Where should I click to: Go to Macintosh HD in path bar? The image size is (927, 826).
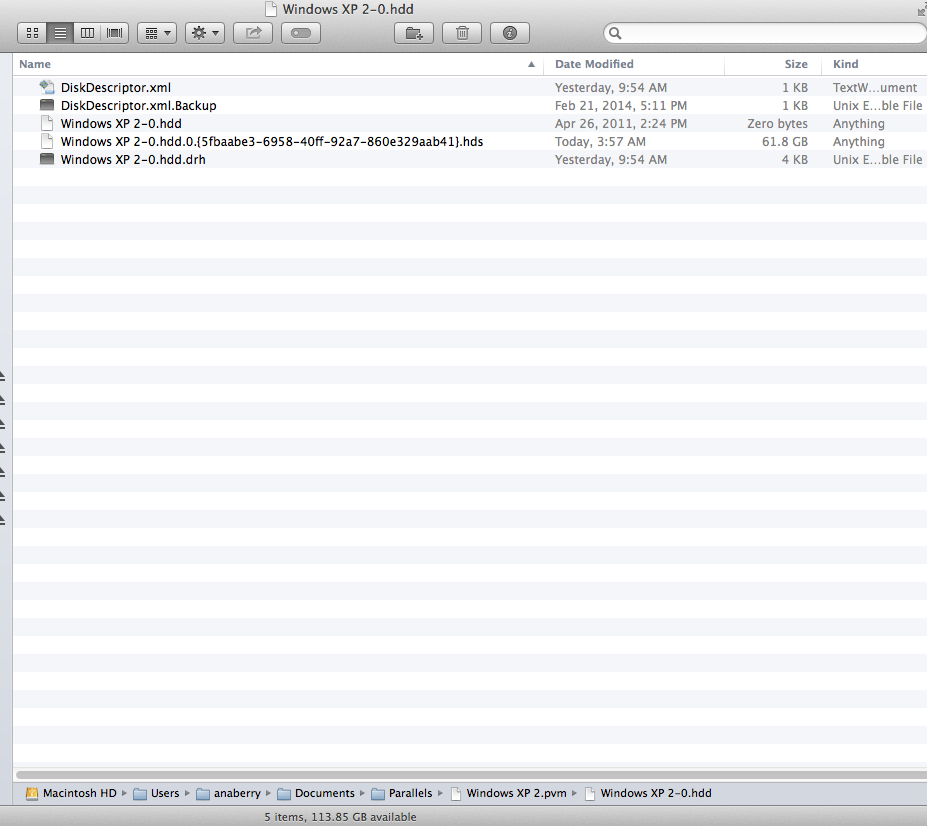click(x=72, y=793)
